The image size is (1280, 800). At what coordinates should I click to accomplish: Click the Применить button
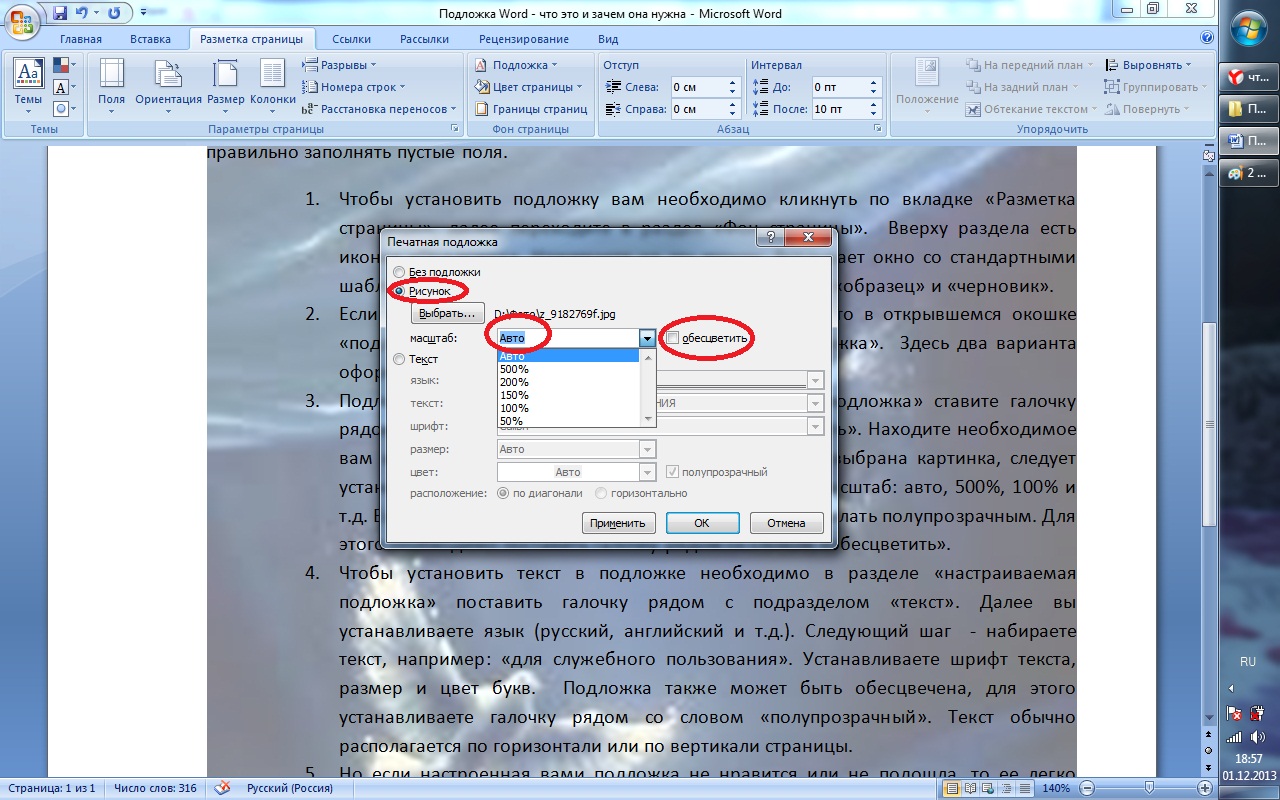coord(619,522)
